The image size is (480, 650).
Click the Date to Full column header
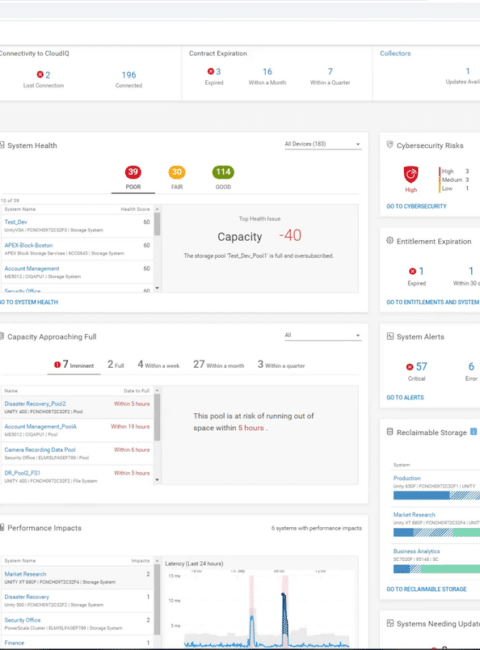point(137,391)
